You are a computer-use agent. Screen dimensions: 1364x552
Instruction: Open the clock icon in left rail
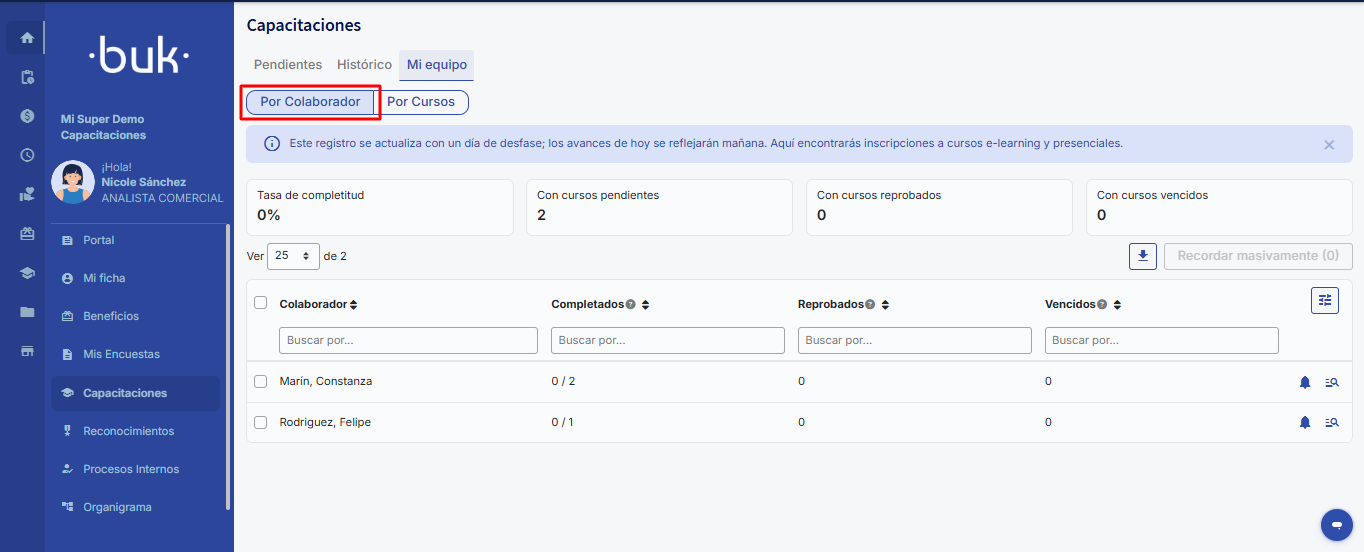click(27, 155)
